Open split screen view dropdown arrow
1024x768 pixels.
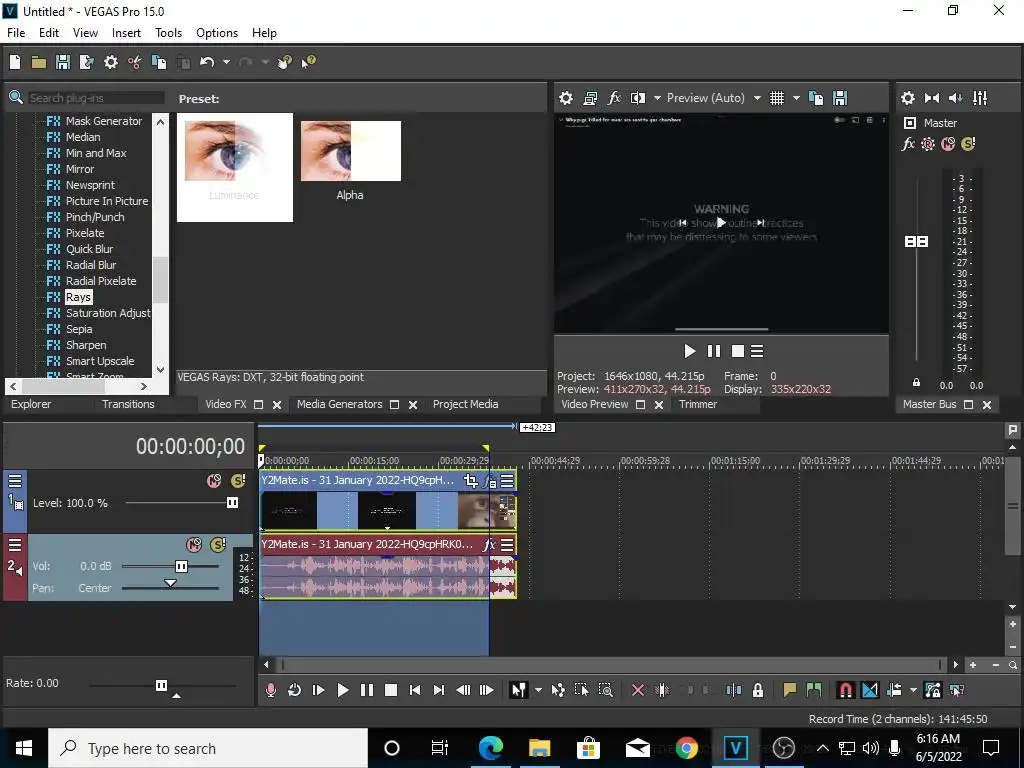click(x=657, y=98)
